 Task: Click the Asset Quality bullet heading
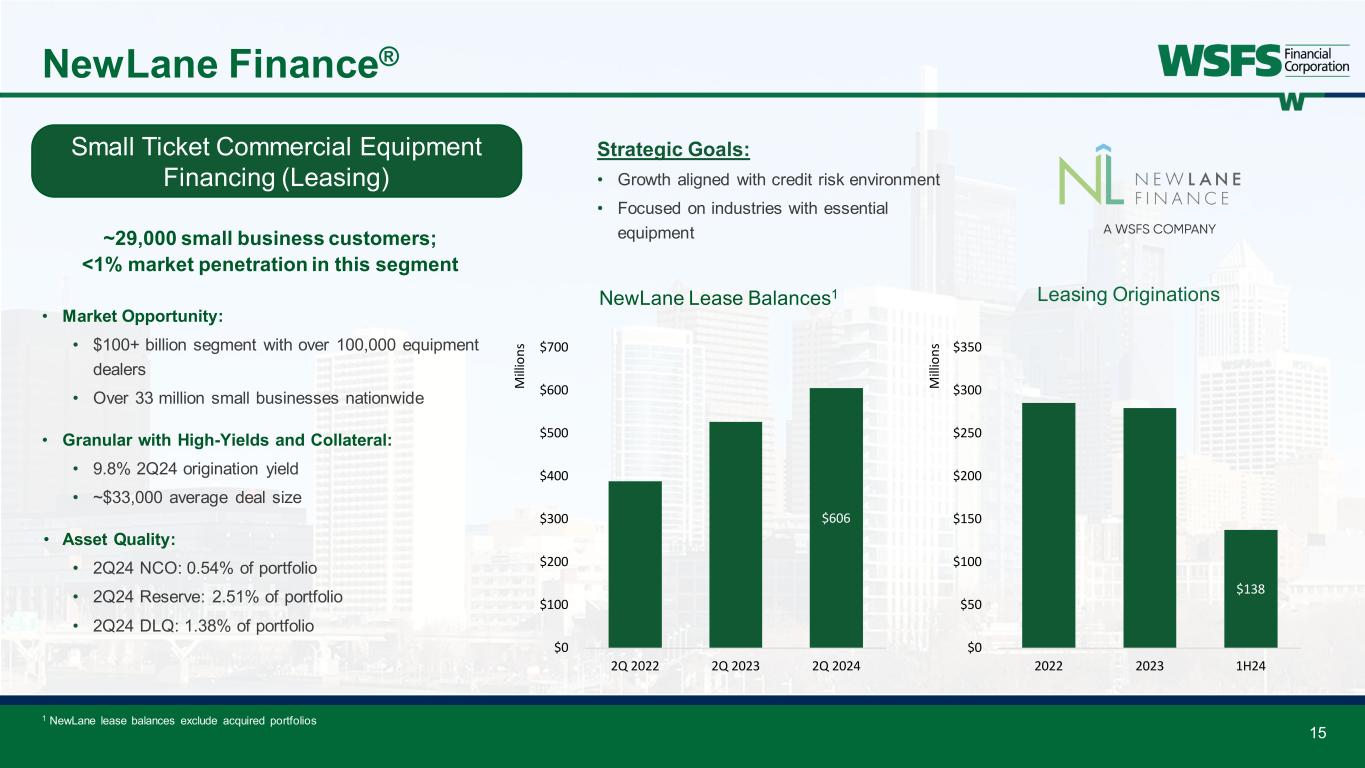118,539
